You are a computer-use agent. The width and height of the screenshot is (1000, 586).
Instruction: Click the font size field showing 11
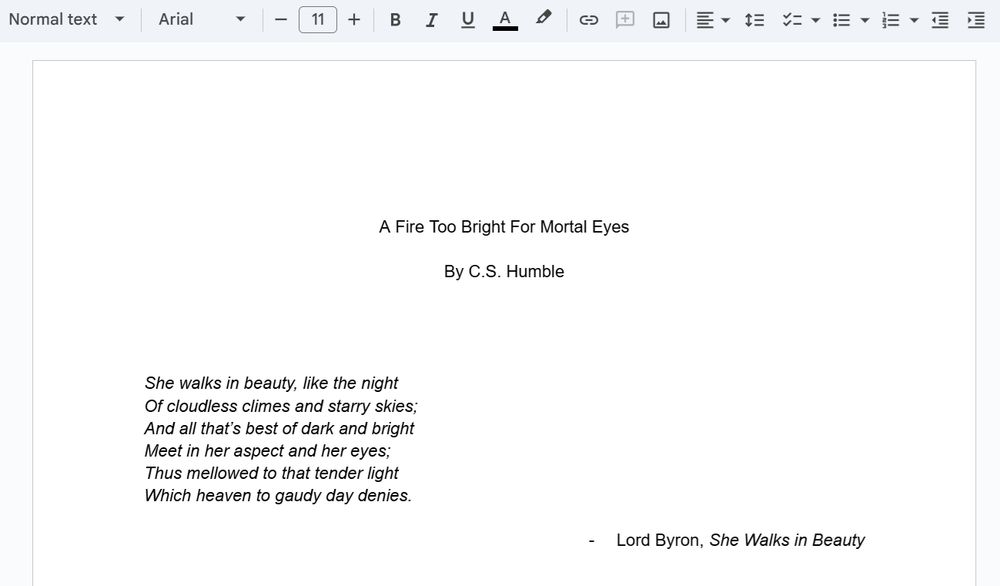pyautogui.click(x=318, y=20)
